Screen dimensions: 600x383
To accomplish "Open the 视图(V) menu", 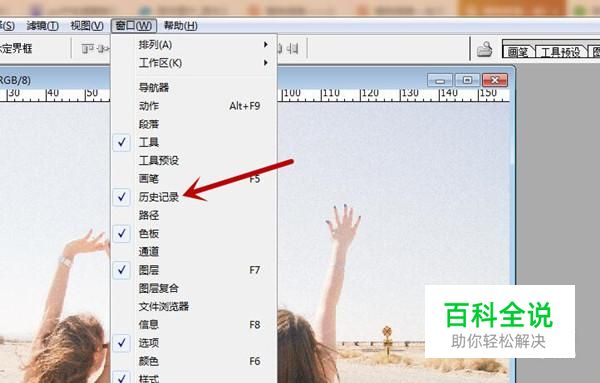I will tap(87, 26).
